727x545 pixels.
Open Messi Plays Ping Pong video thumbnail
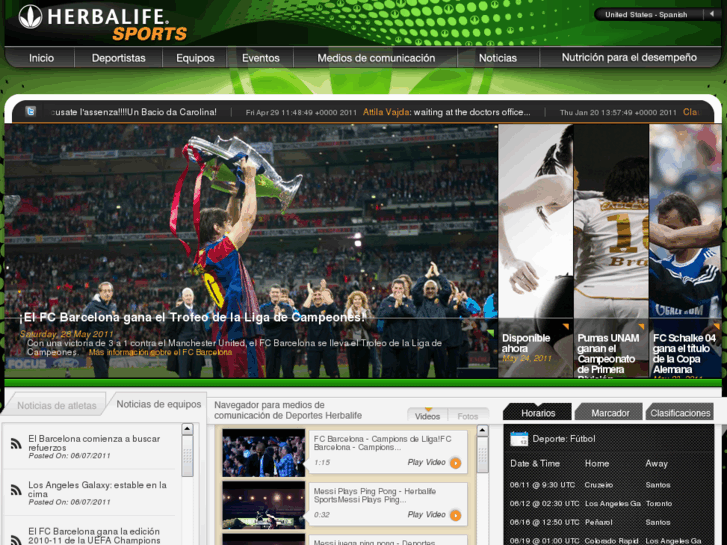pos(264,505)
